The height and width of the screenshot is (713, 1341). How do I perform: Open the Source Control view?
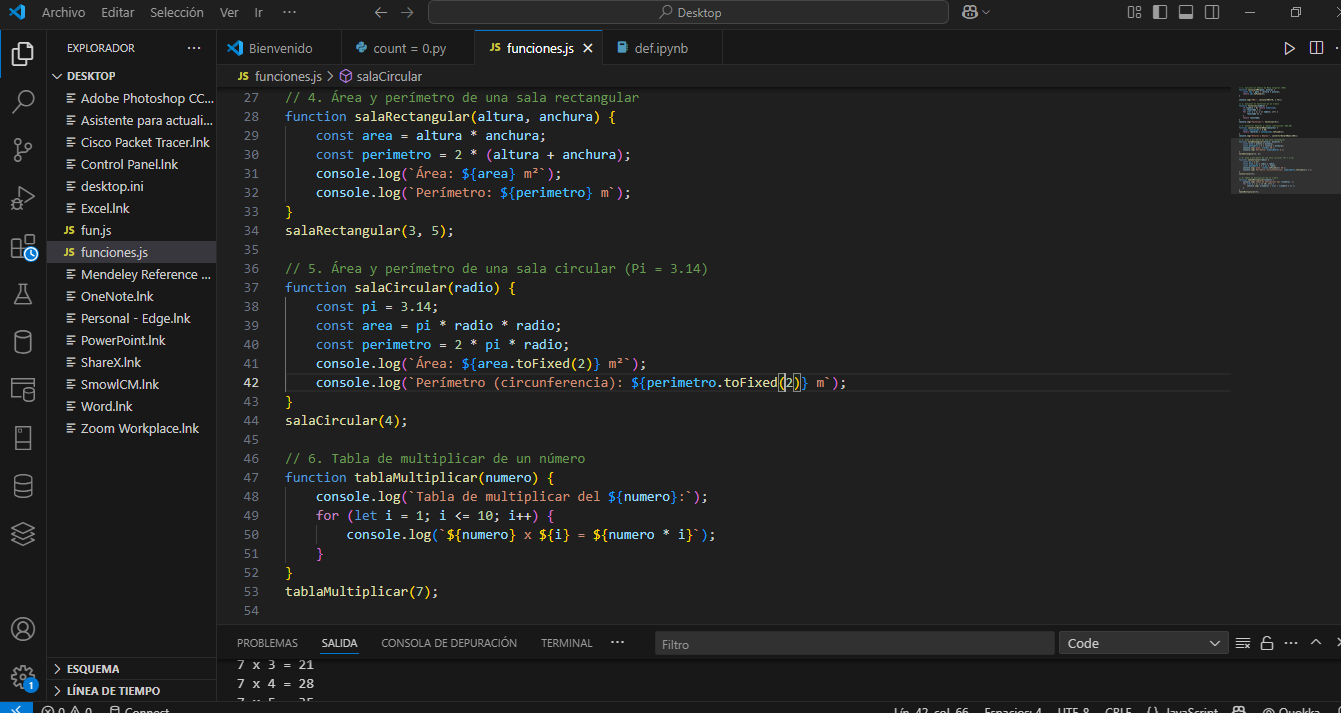[x=22, y=150]
